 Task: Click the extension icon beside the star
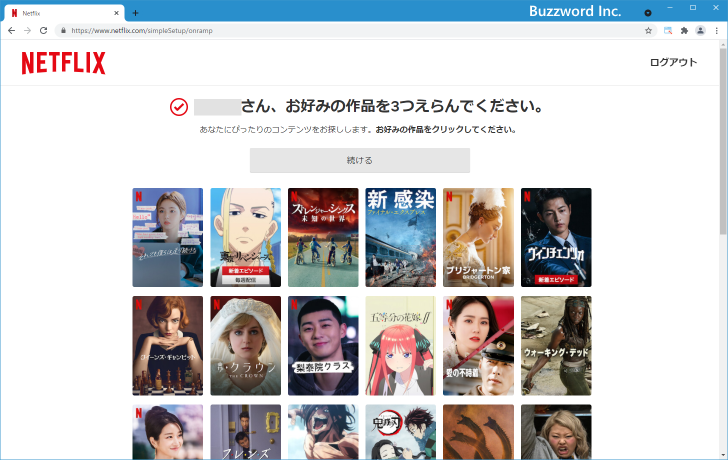pyautogui.click(x=668, y=31)
